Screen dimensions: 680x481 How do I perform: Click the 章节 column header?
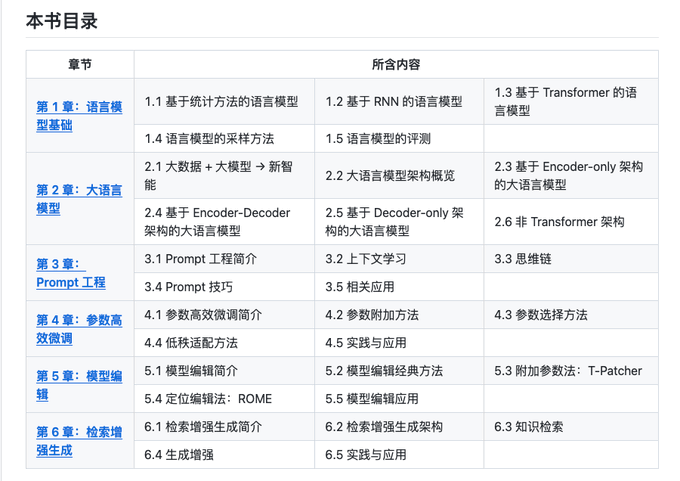click(x=80, y=65)
